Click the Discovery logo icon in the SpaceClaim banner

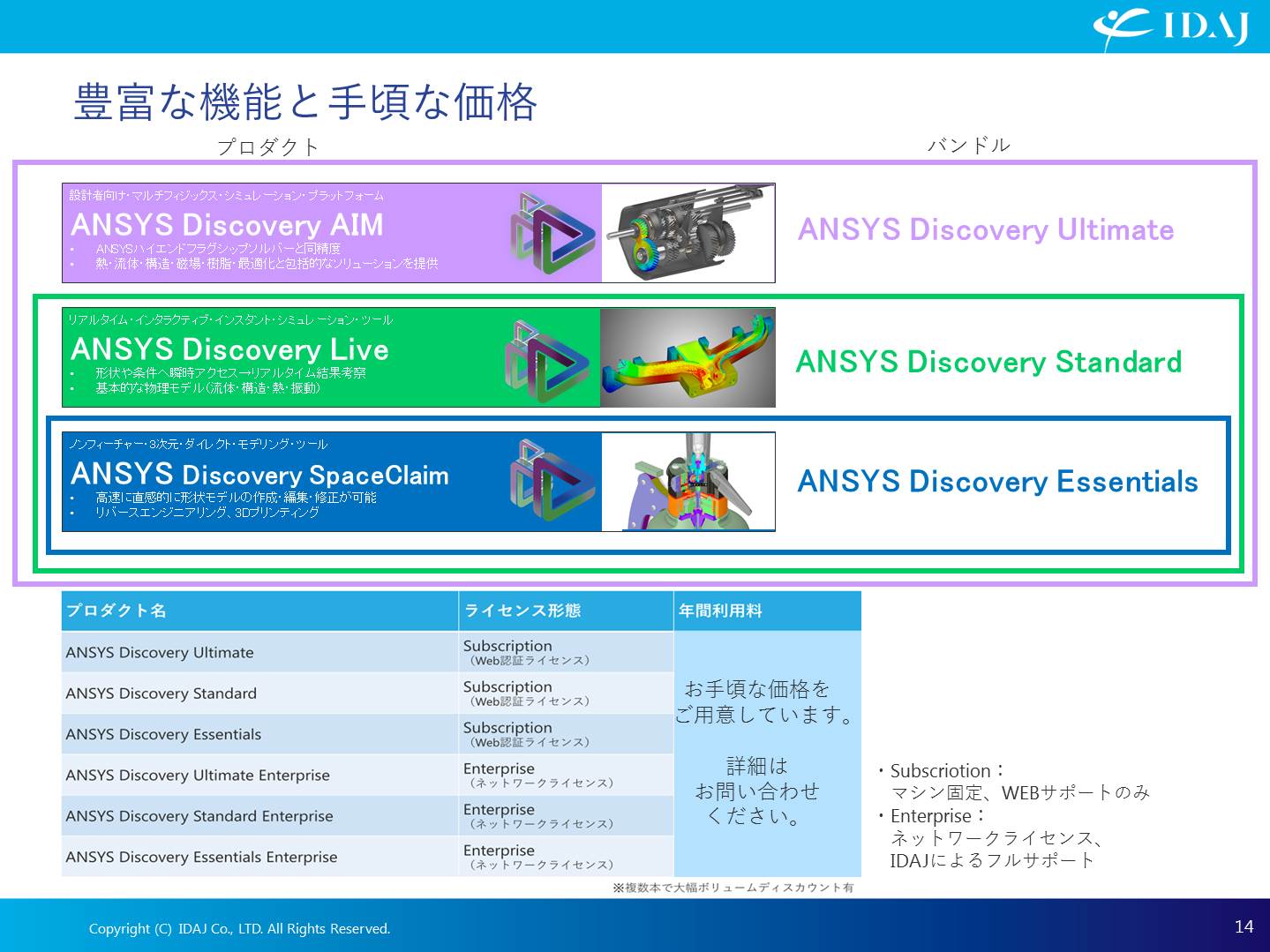(x=552, y=481)
